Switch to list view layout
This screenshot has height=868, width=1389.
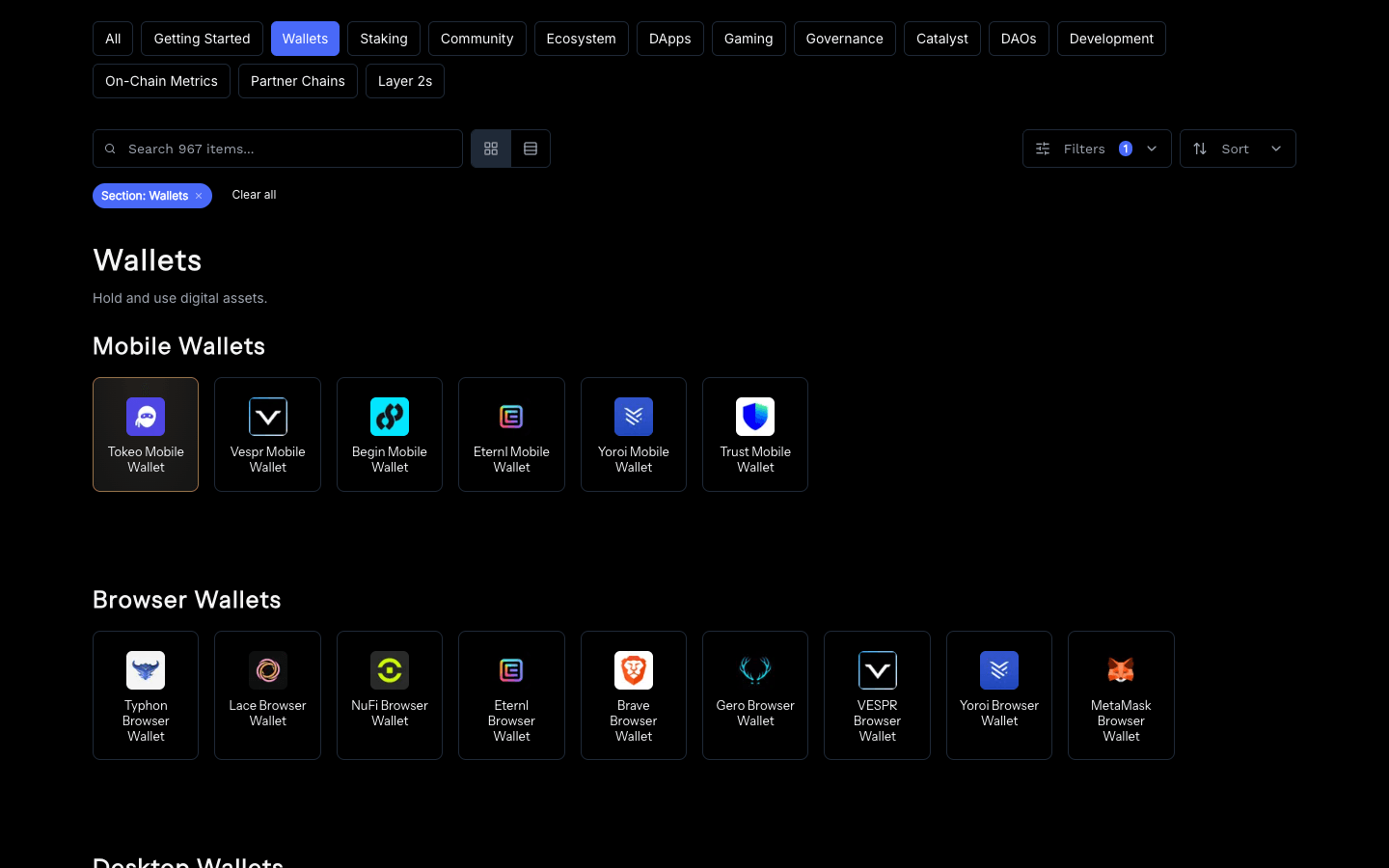click(531, 149)
